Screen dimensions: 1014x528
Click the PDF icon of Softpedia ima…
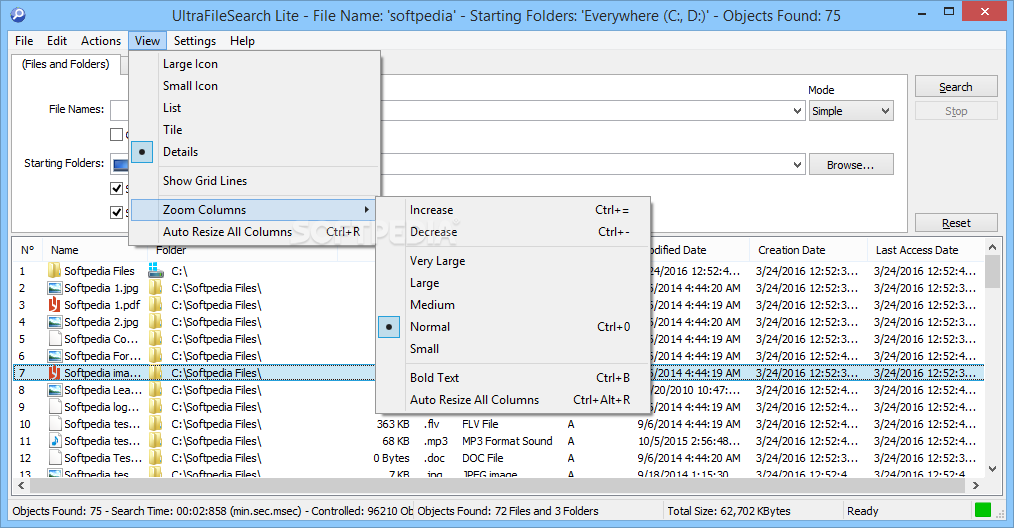(54, 373)
